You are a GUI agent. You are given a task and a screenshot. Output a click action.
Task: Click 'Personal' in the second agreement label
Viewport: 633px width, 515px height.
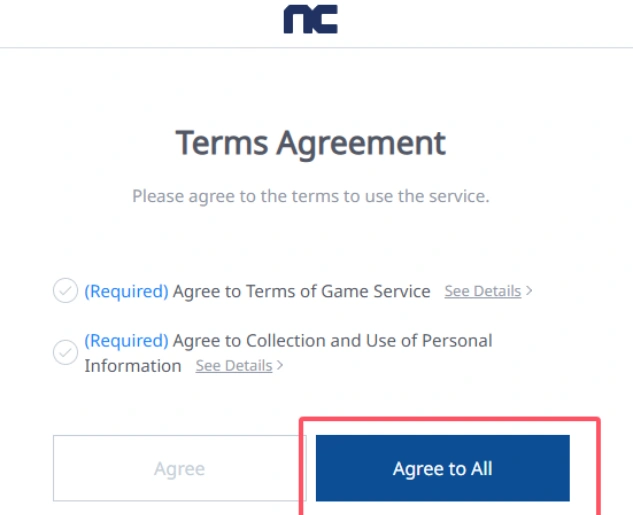[457, 341]
